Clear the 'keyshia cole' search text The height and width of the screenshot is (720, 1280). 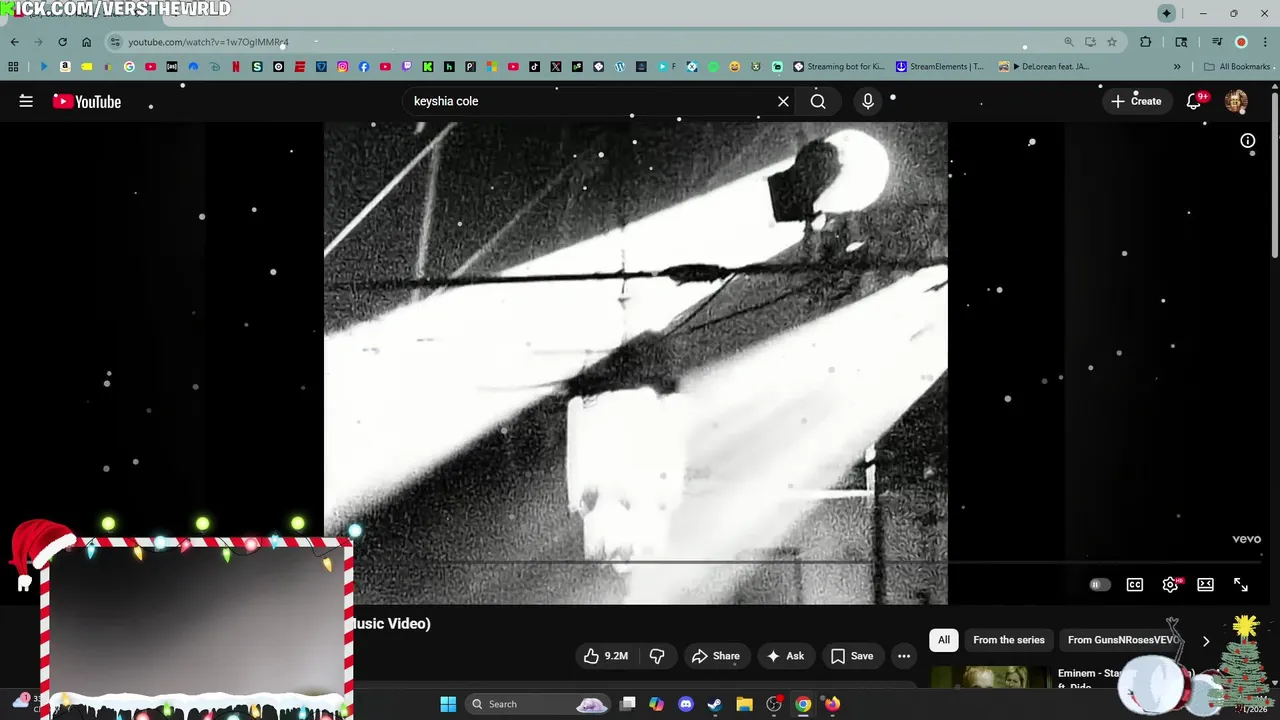[783, 101]
